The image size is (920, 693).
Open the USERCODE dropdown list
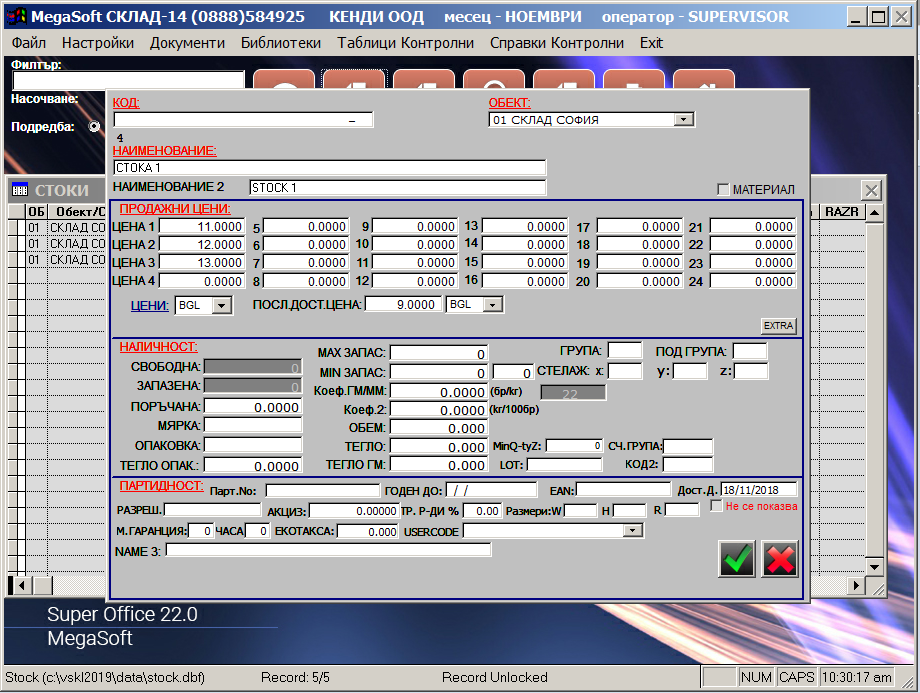[x=632, y=532]
